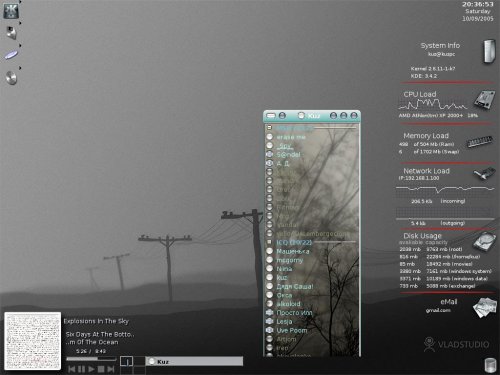Viewport: 500px width, 375px height.
Task: Collapse the top contact group in list
Action: pyautogui.click(x=269, y=127)
